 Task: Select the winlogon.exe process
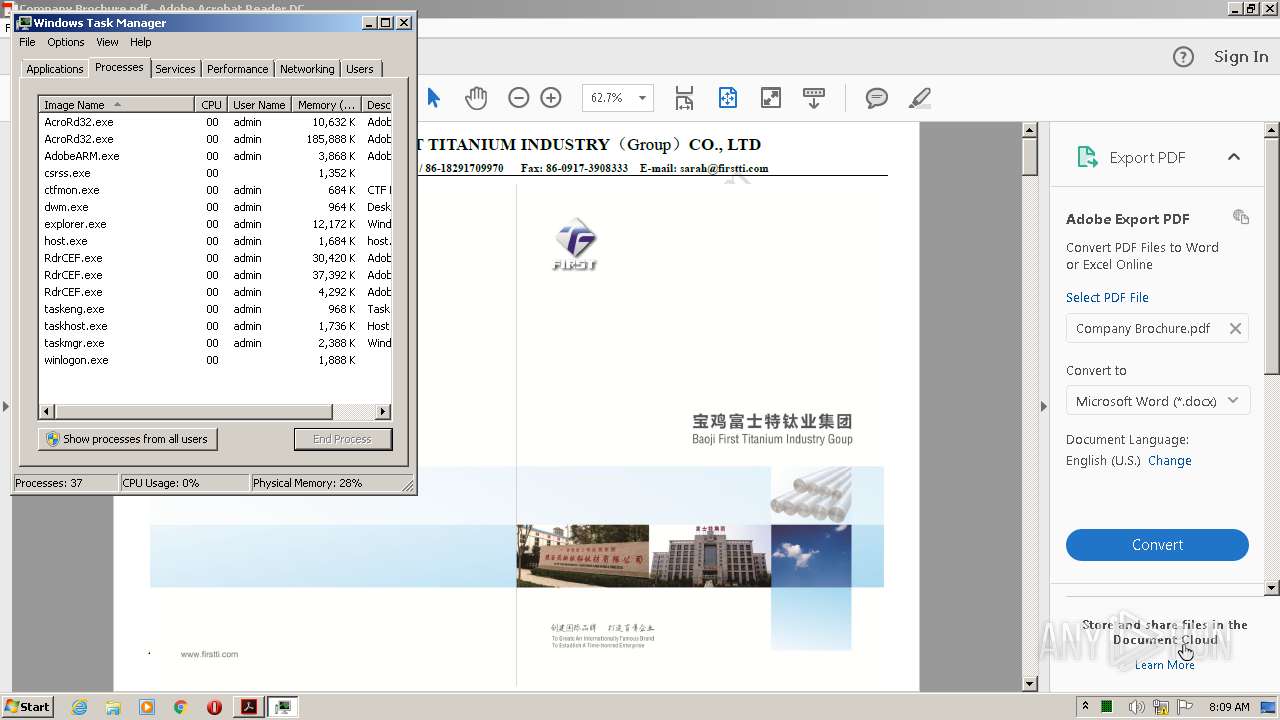pyautogui.click(x=215, y=360)
